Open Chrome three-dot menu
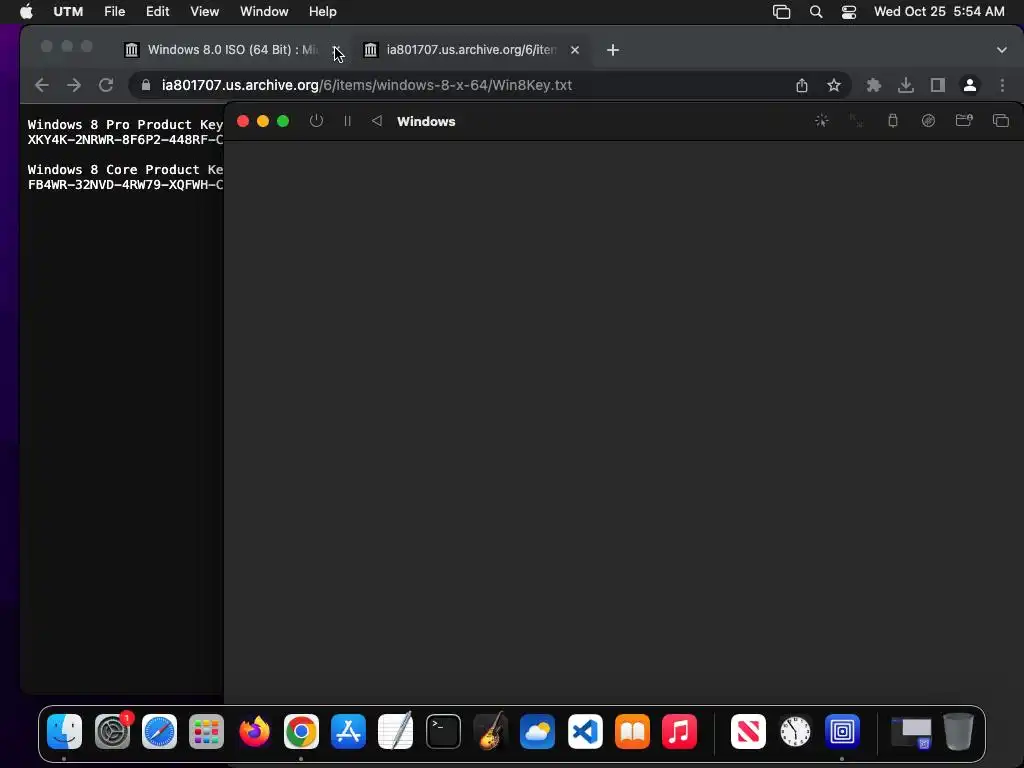1024x768 pixels. [1002, 85]
